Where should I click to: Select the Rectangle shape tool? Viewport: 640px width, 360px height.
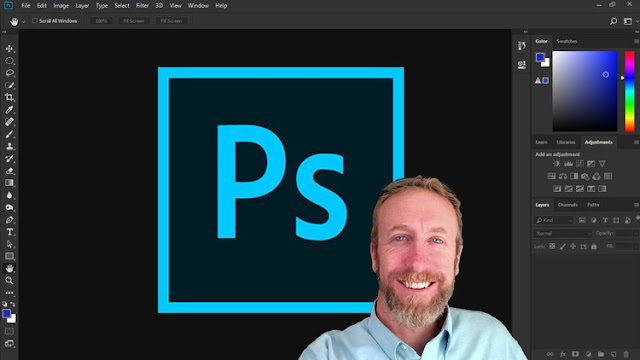click(9, 256)
